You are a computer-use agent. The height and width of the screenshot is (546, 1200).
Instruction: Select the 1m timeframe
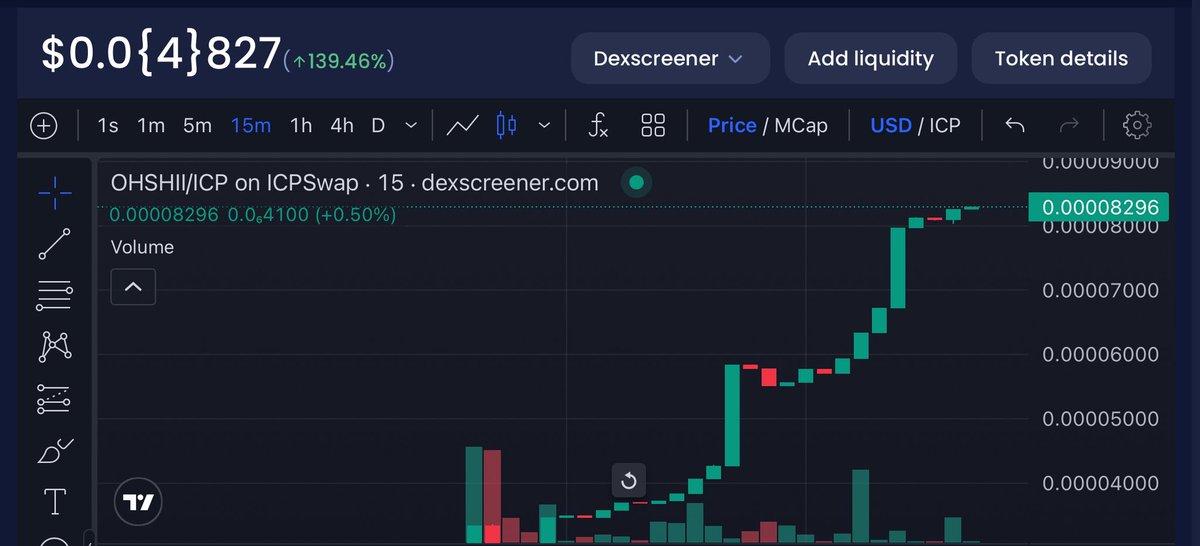(151, 126)
